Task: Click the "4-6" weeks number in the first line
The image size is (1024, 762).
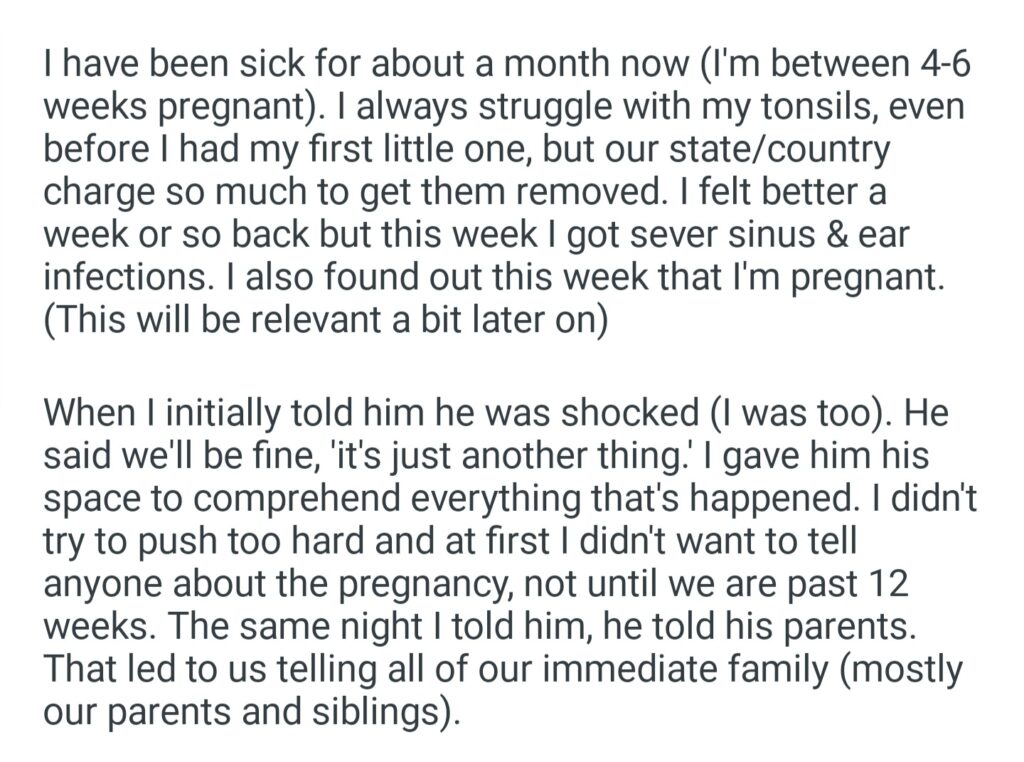Action: pyautogui.click(x=938, y=68)
